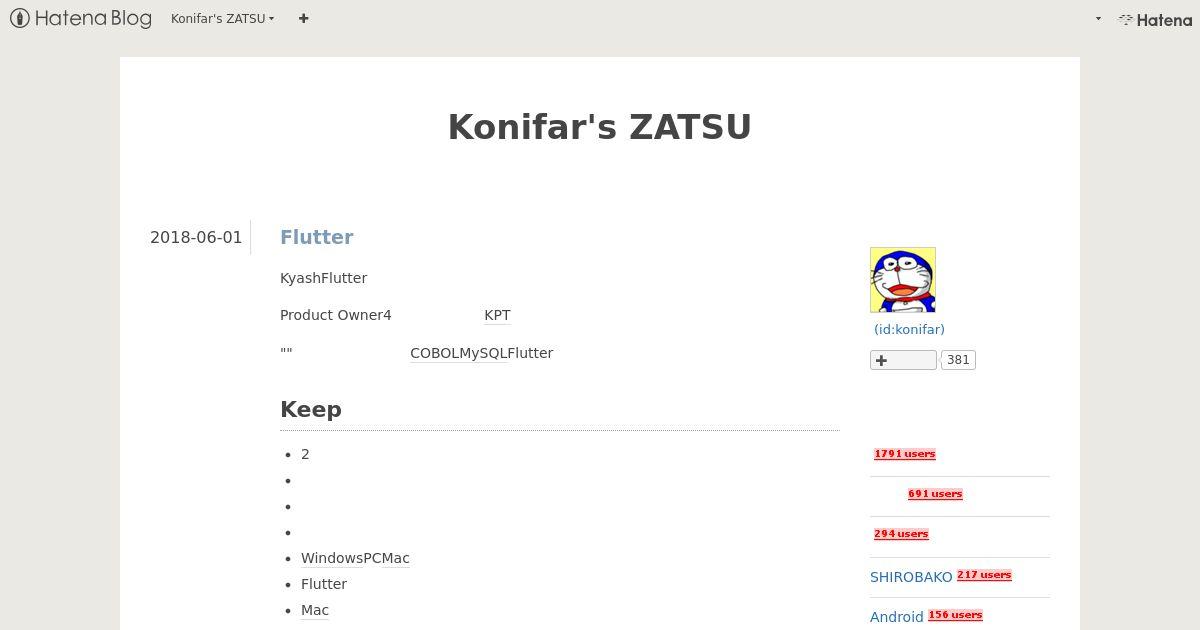
Task: Open the 294 users bookmark badge
Action: (x=901, y=534)
